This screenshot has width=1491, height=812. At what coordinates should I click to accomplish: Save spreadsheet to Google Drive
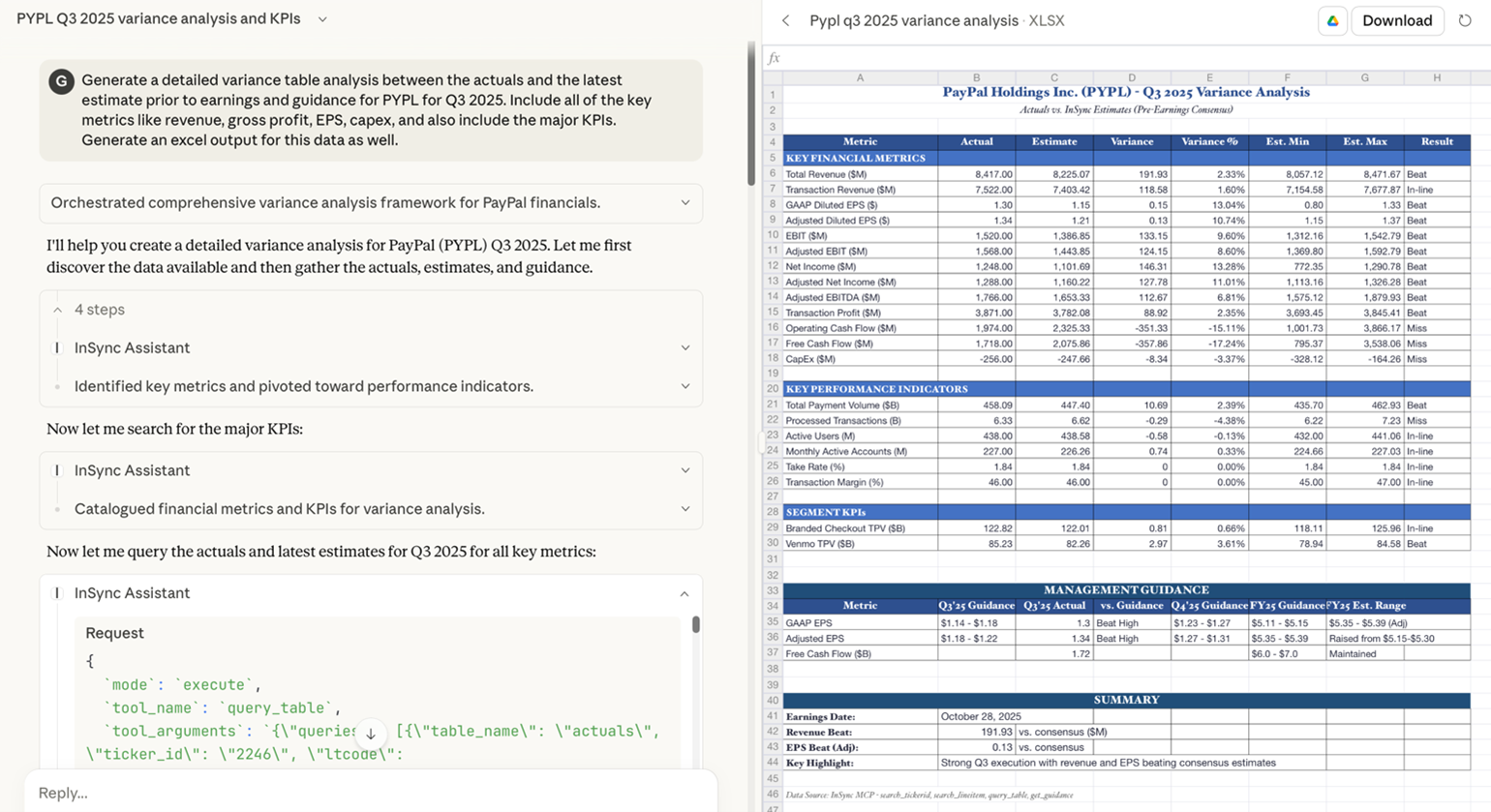point(1332,20)
